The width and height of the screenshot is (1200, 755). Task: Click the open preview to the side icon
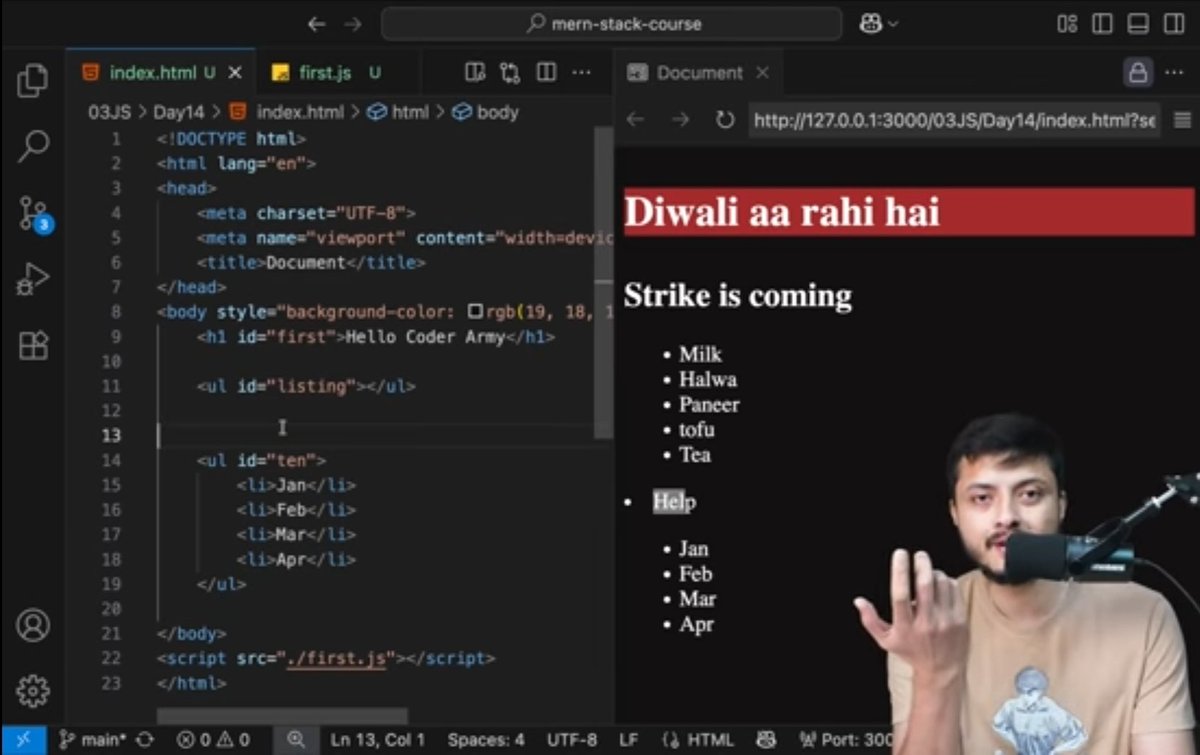point(475,73)
